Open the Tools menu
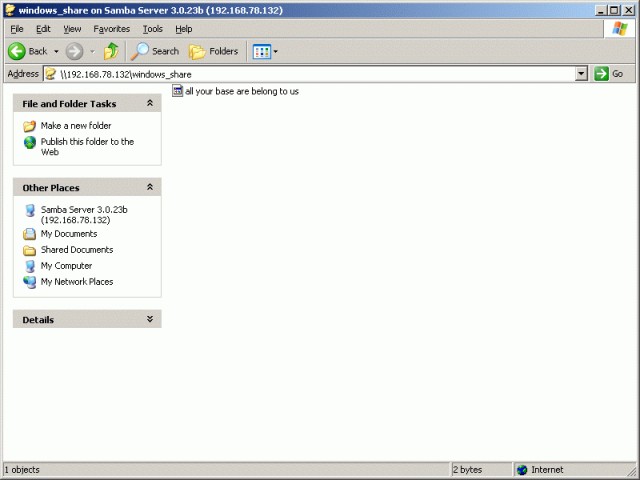 tap(153, 29)
